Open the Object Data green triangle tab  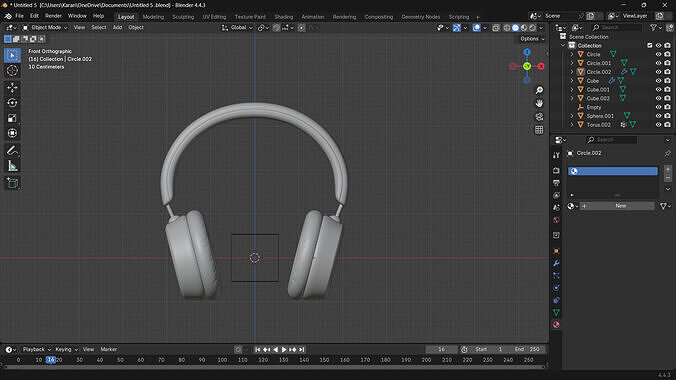(556, 312)
